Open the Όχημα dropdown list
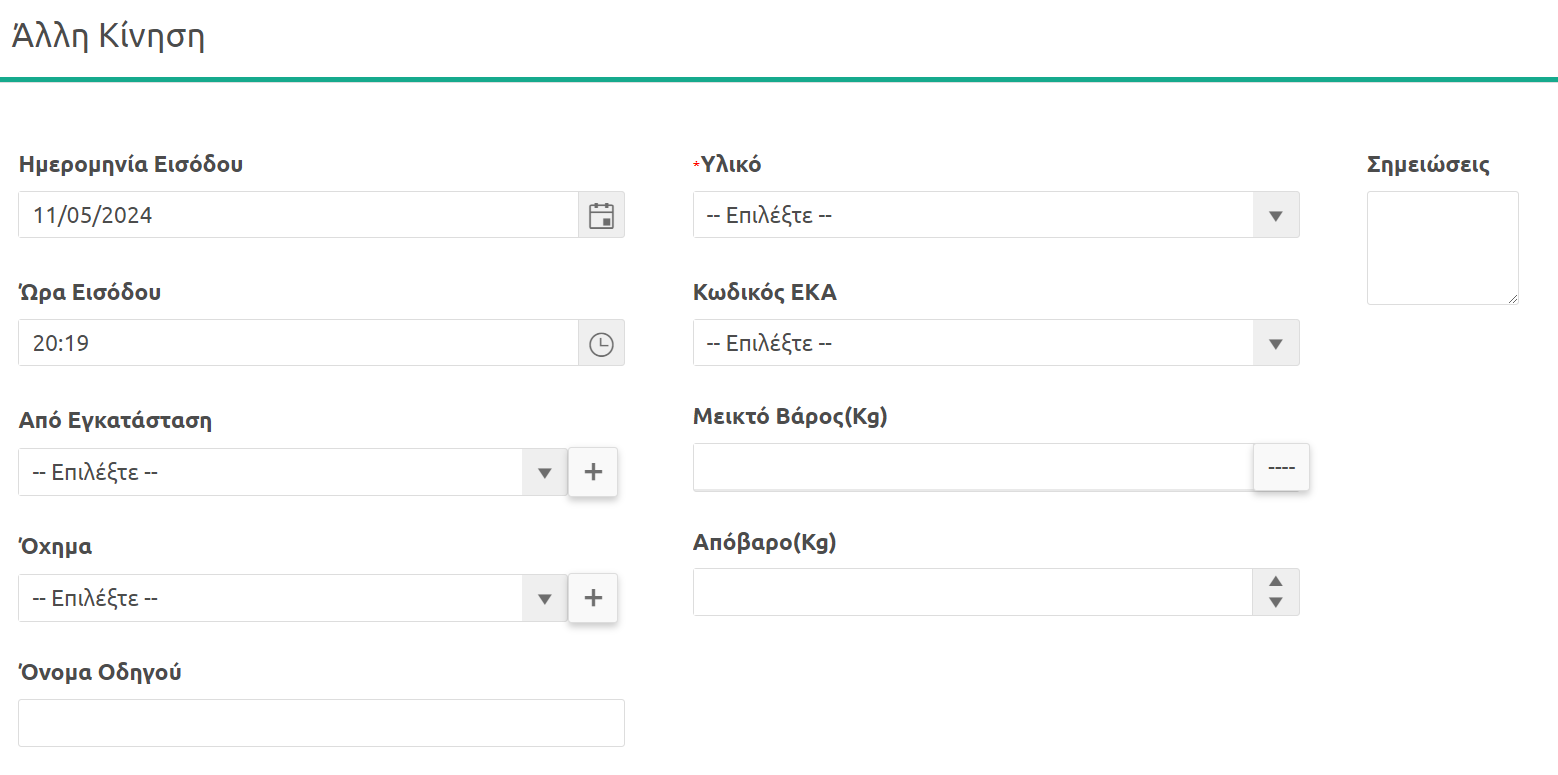 (x=545, y=598)
